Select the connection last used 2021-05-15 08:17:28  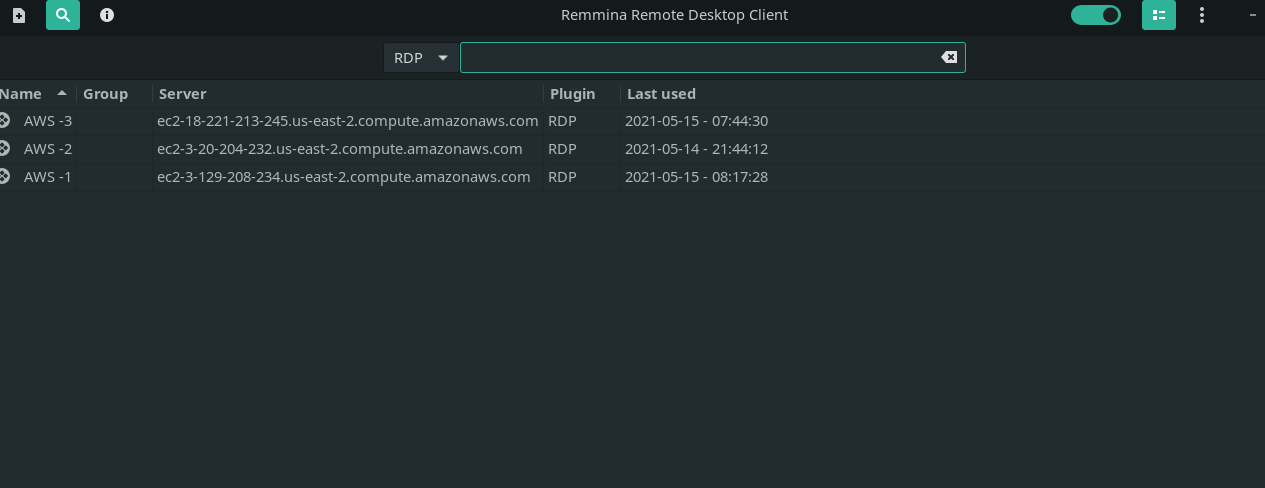(x=696, y=177)
